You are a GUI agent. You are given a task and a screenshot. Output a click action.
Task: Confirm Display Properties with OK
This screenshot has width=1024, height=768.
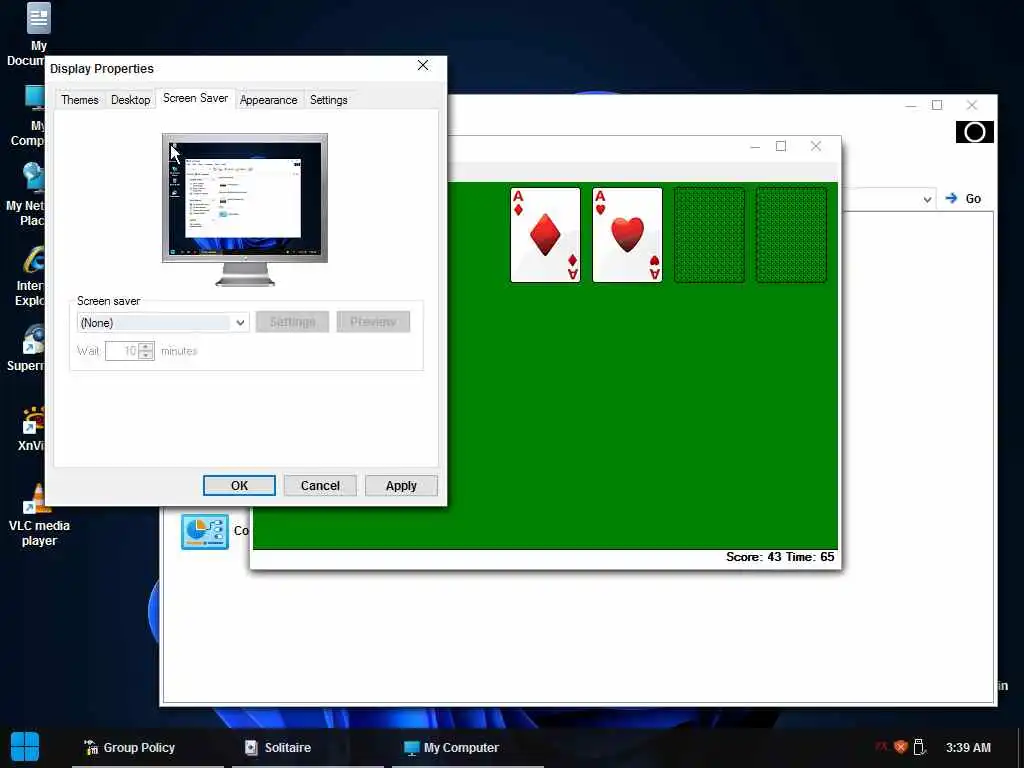coord(239,486)
